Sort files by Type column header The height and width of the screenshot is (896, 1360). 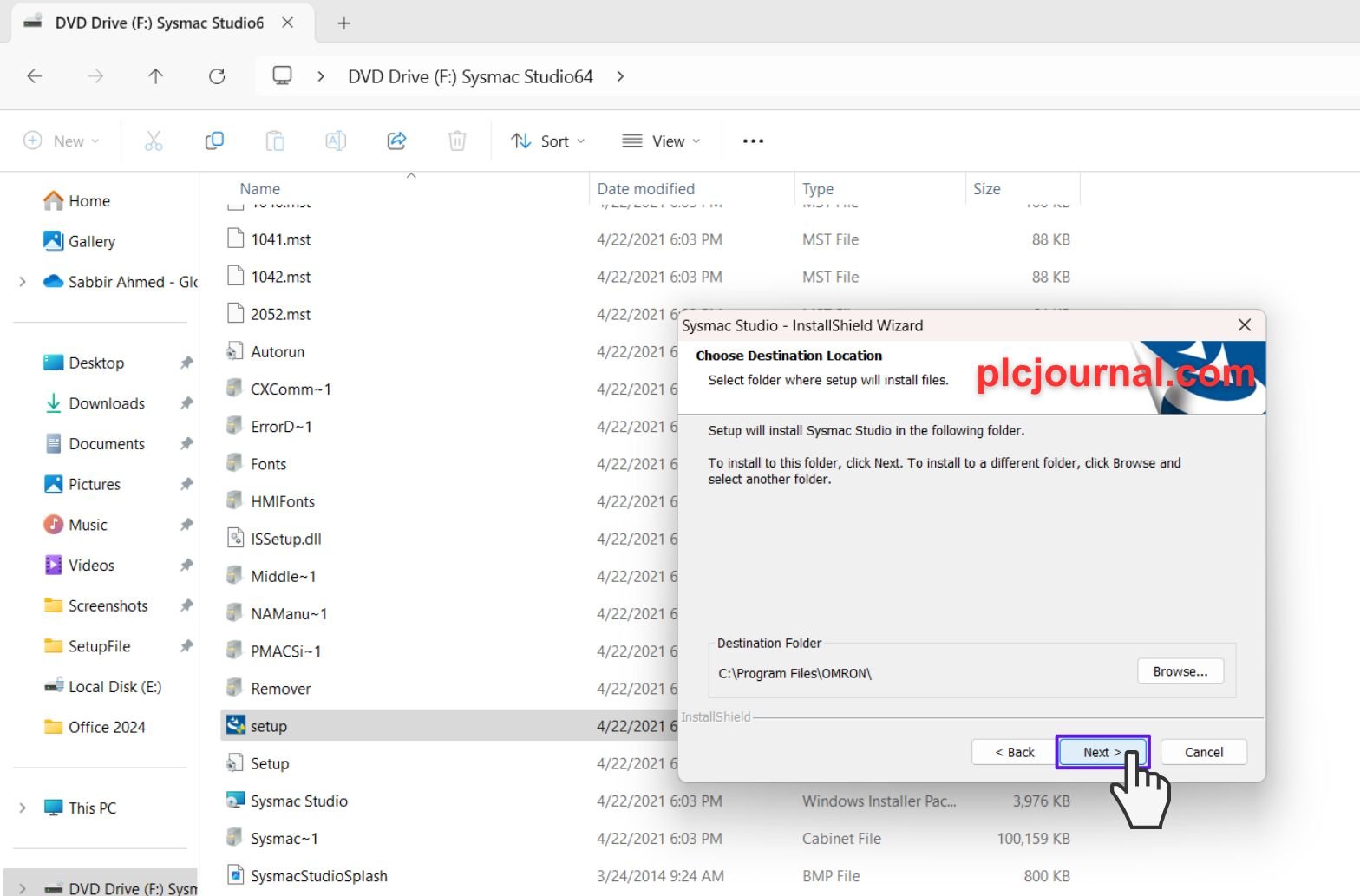click(818, 188)
